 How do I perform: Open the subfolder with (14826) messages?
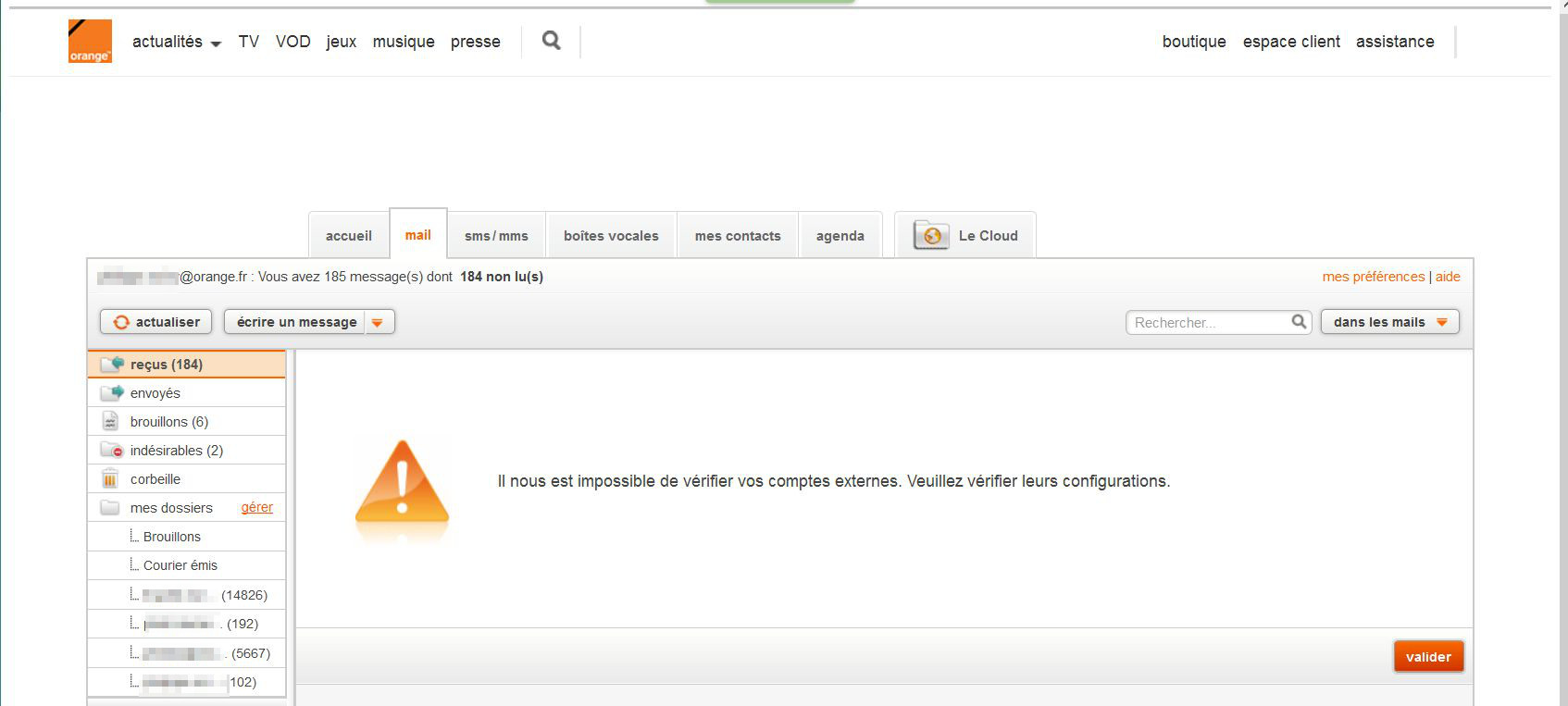pyautogui.click(x=186, y=595)
